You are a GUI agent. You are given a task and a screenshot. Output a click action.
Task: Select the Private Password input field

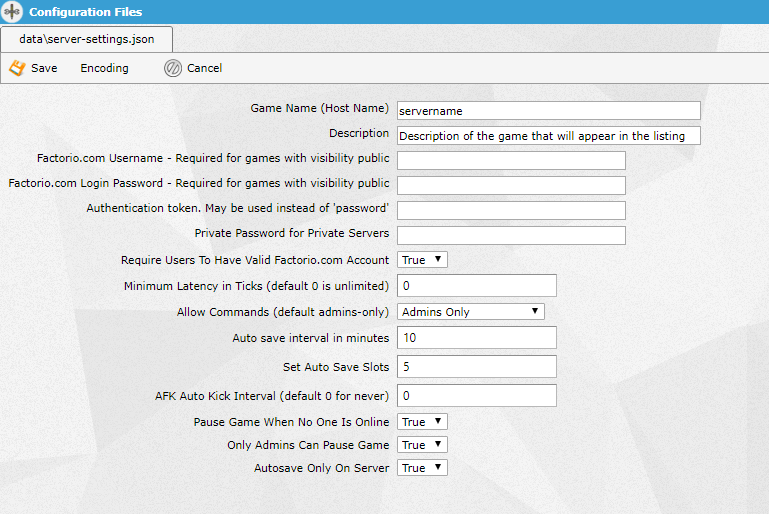tap(511, 235)
